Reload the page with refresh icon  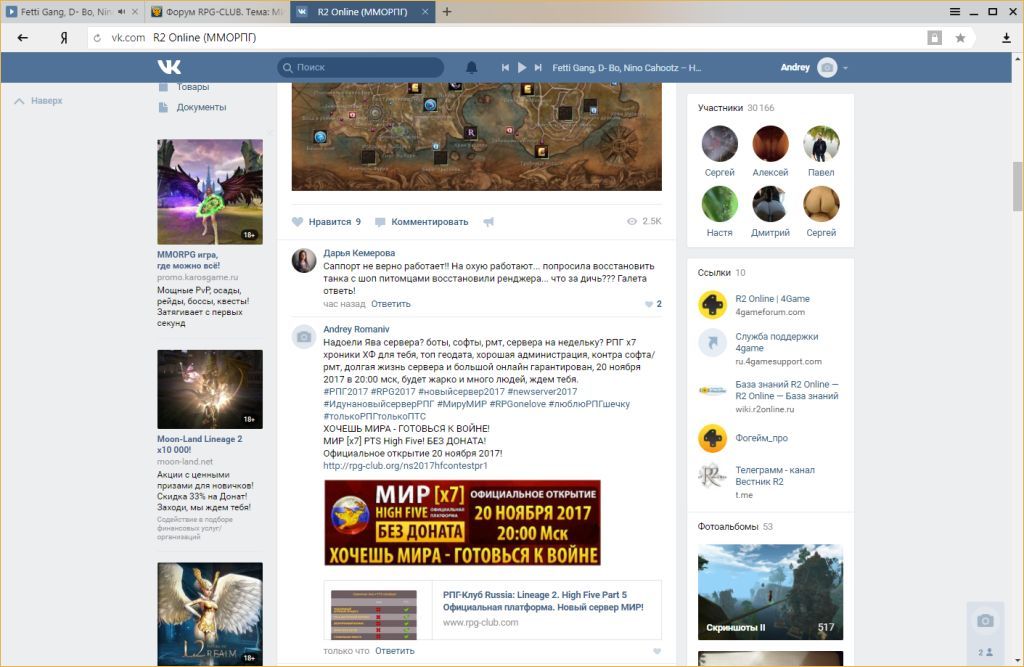coord(97,38)
